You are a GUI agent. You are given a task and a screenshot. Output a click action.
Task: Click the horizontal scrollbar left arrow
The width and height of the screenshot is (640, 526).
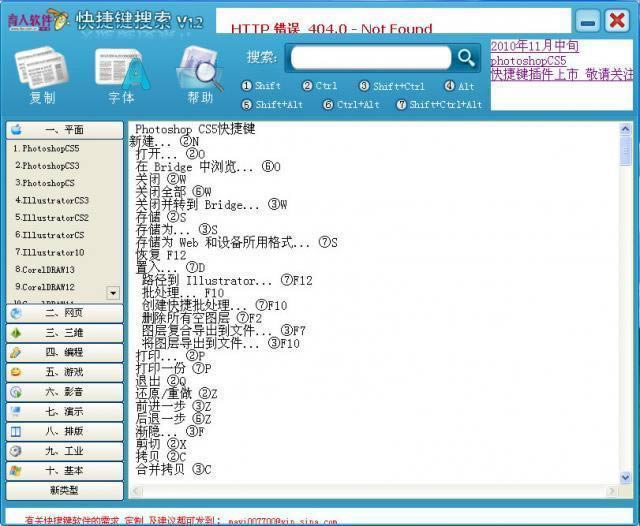pos(137,491)
